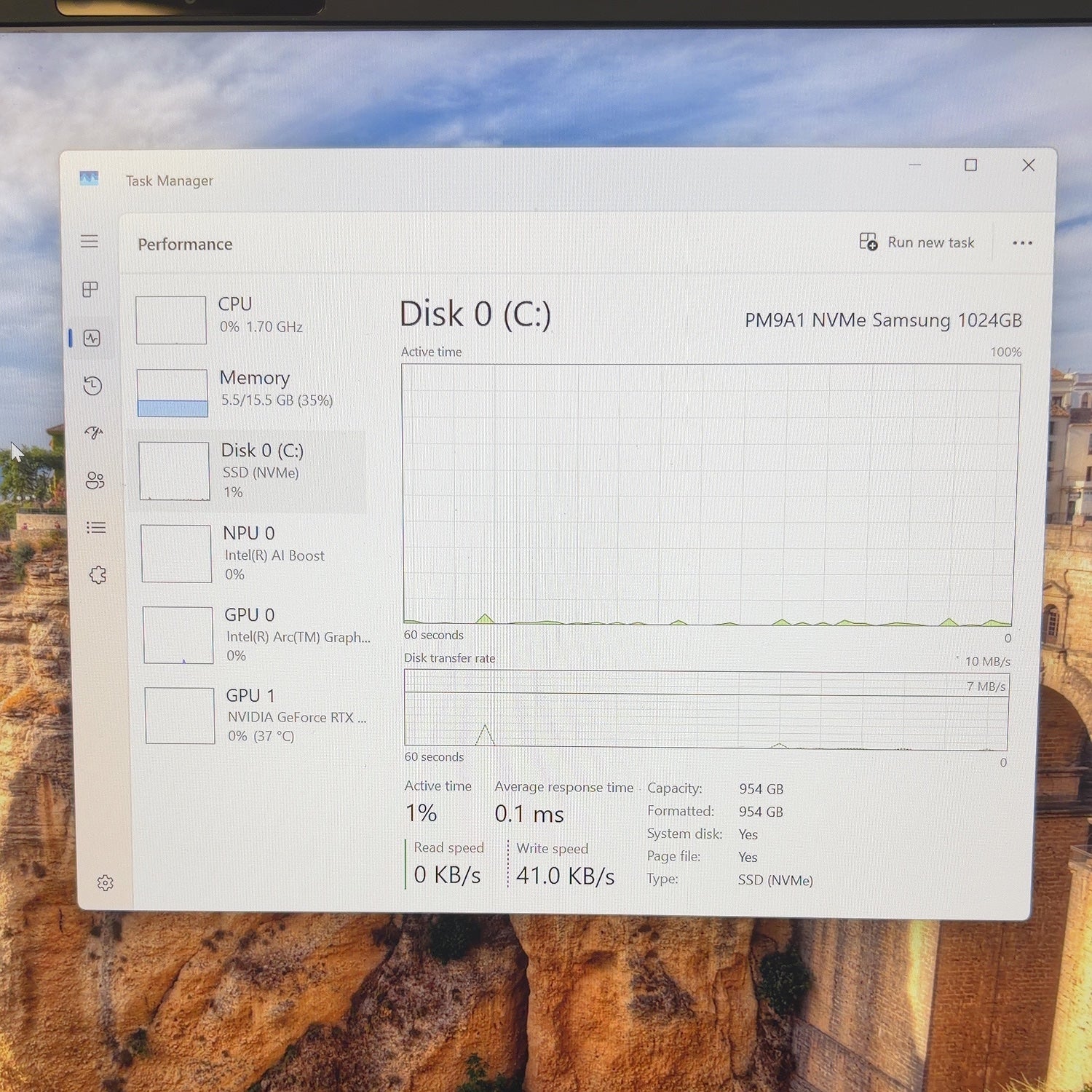Click the Disk 0 mini graph thumbnail
The width and height of the screenshot is (1092, 1092).
(x=174, y=471)
